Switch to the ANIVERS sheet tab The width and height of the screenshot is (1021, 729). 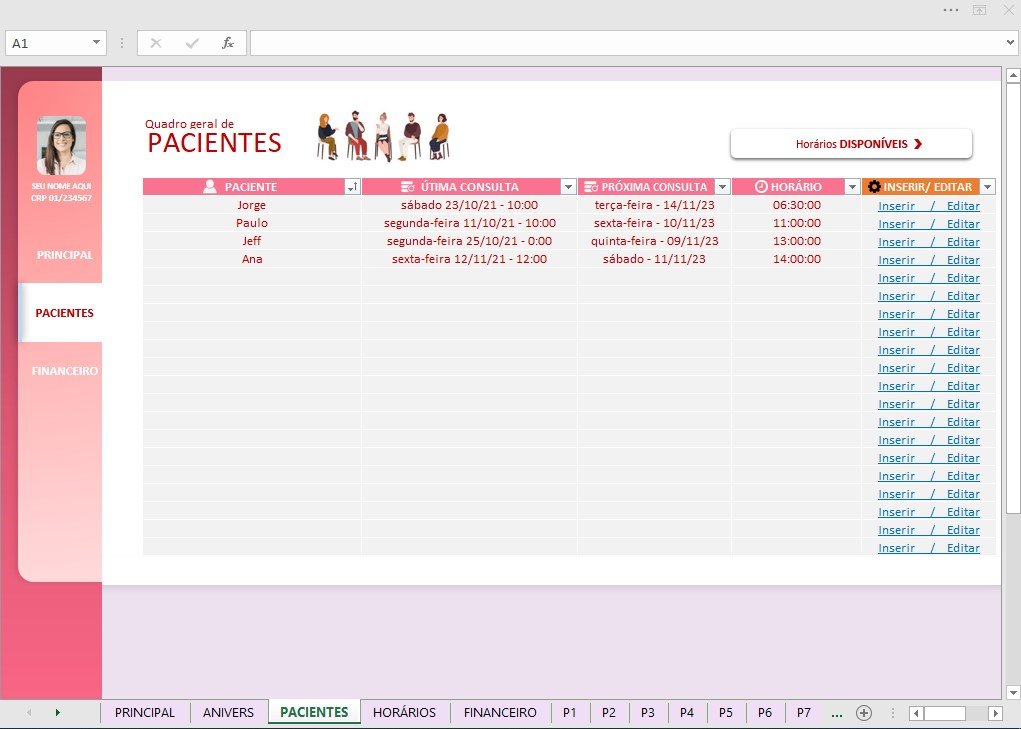click(229, 713)
